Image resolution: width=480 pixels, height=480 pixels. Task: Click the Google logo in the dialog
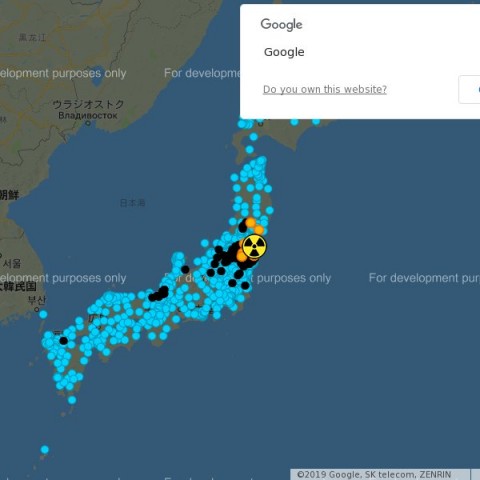tap(282, 25)
